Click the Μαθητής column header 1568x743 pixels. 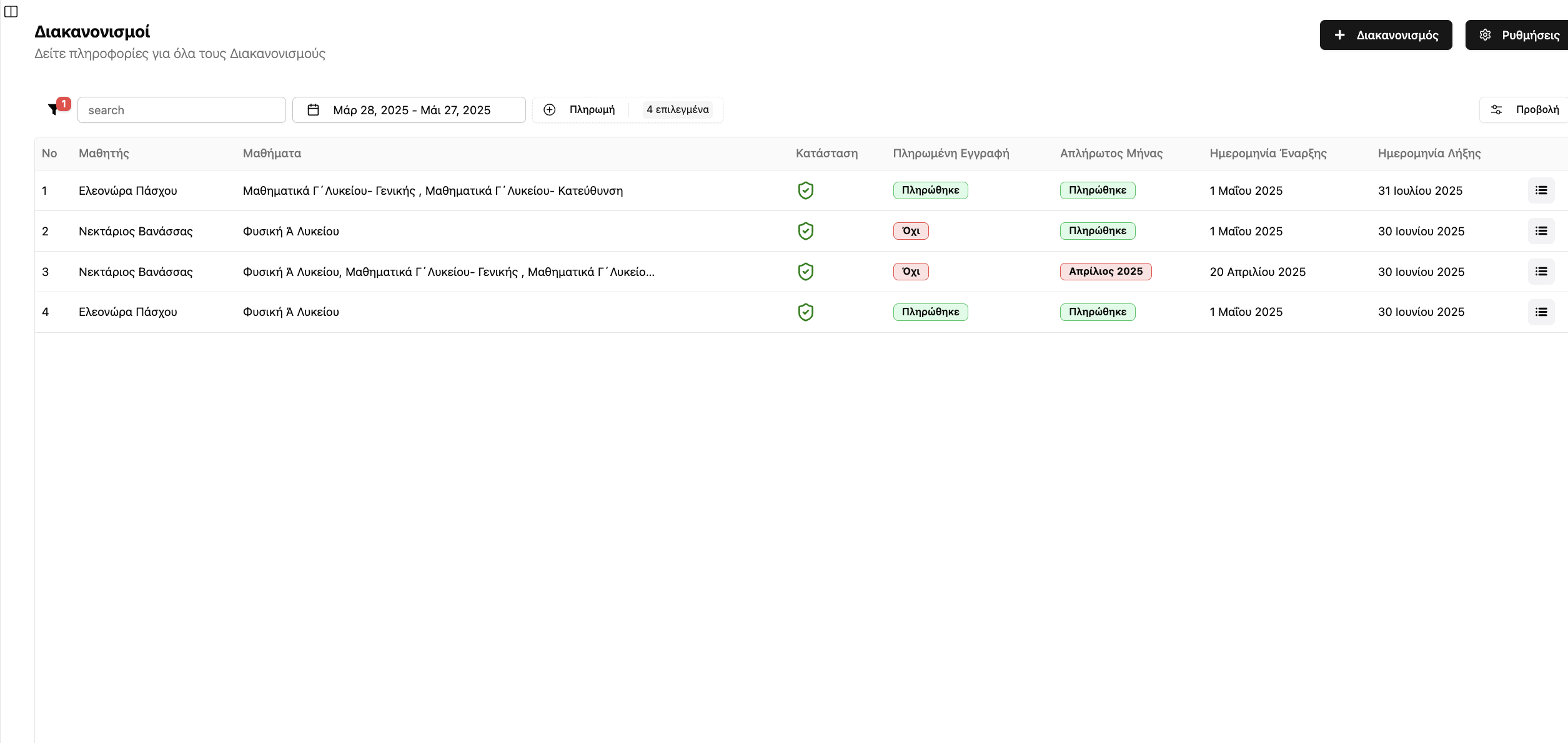point(104,154)
